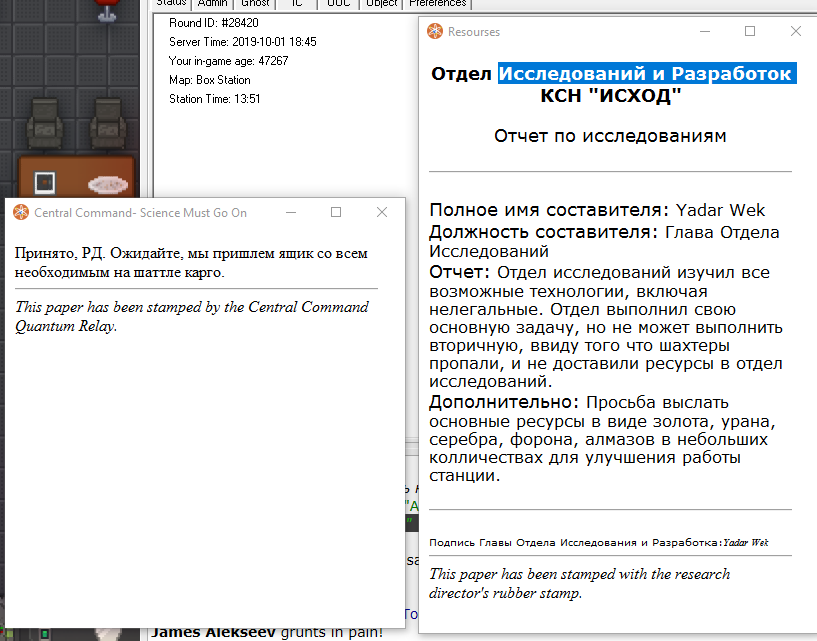This screenshot has height=641, width=817.
Task: Close the Central Command paper window
Action: click(381, 212)
